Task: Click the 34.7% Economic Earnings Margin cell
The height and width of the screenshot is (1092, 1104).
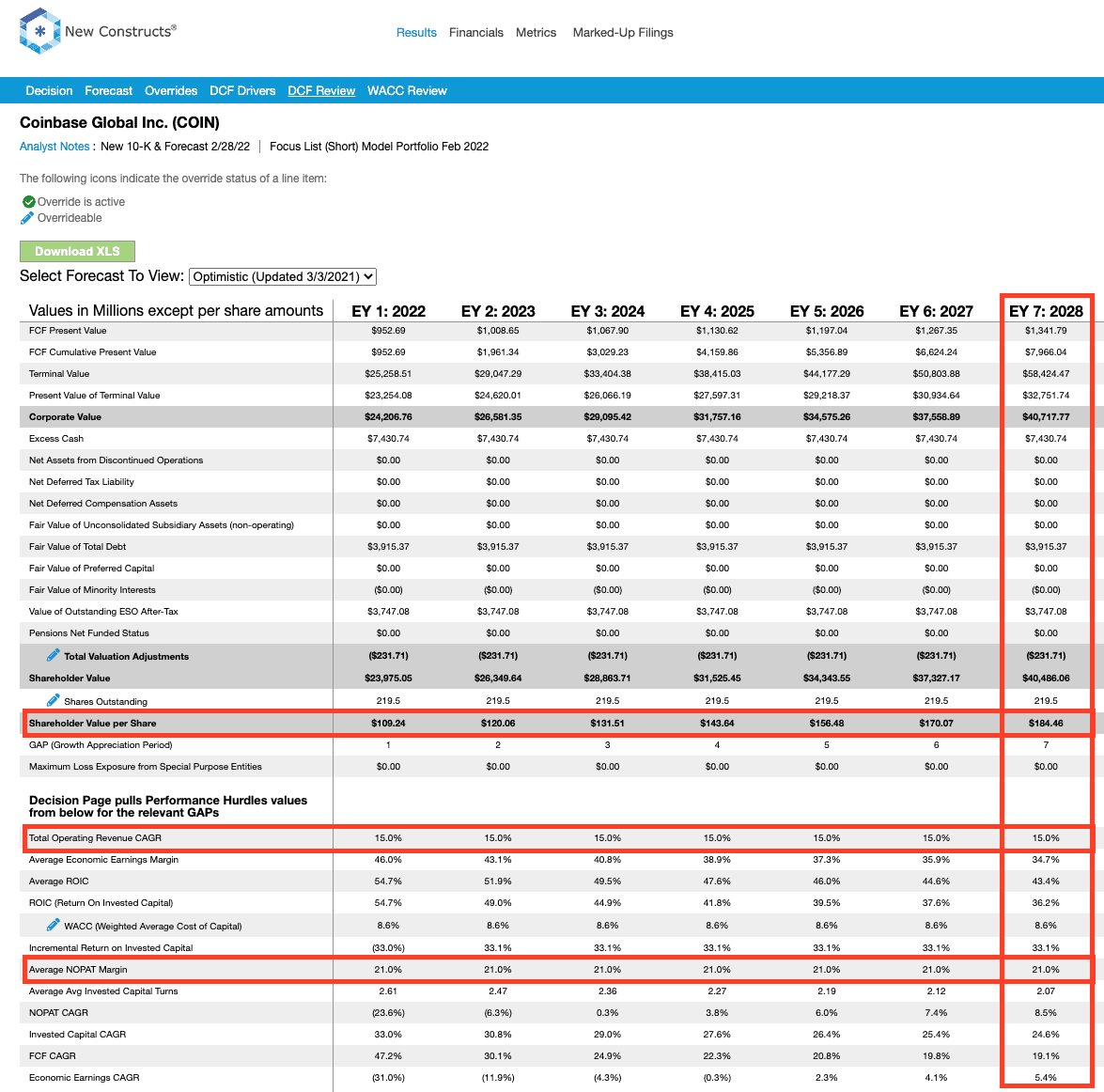Action: point(1046,860)
